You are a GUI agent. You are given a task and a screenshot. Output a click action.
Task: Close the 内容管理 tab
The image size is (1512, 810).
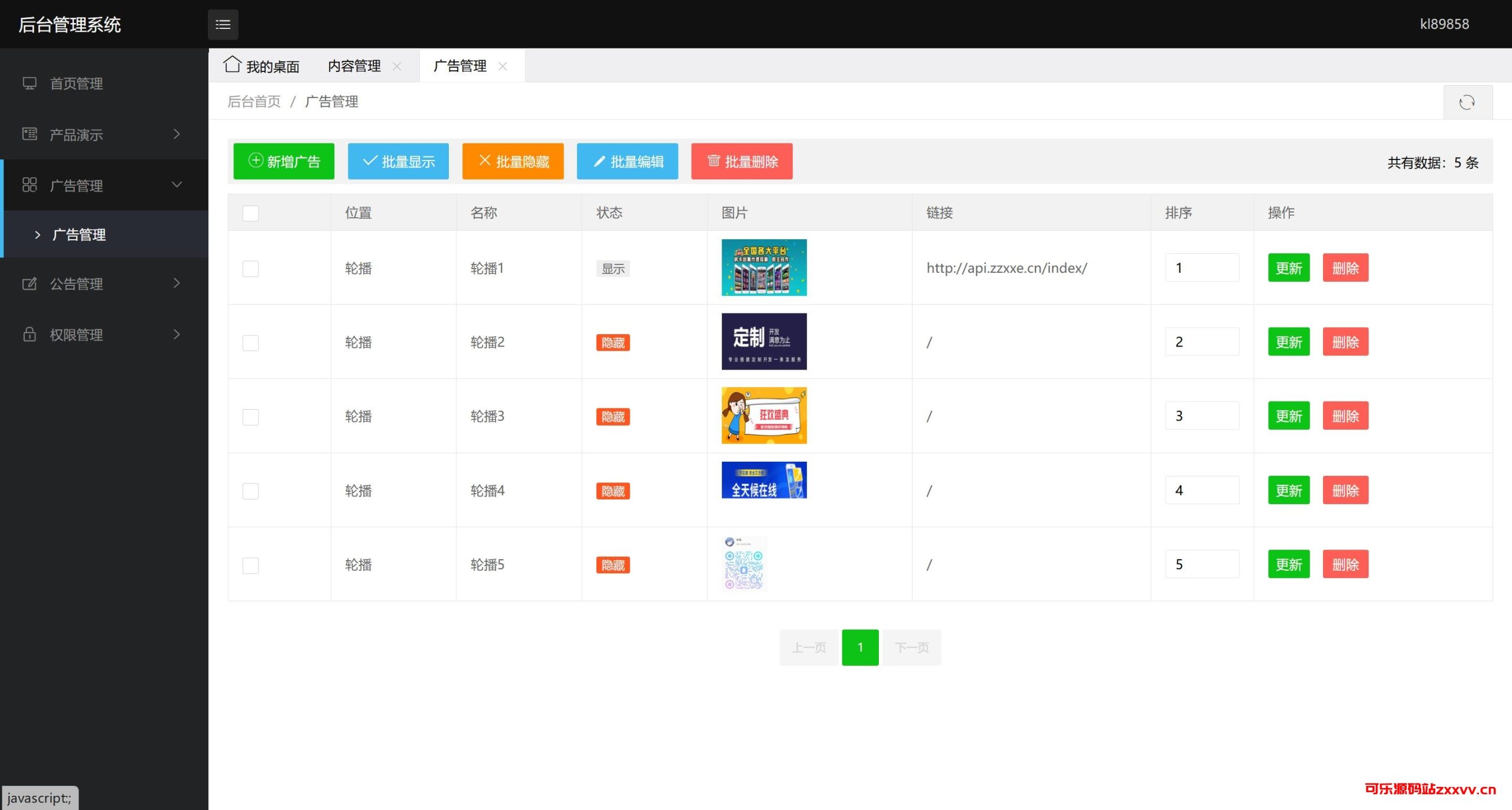[397, 66]
